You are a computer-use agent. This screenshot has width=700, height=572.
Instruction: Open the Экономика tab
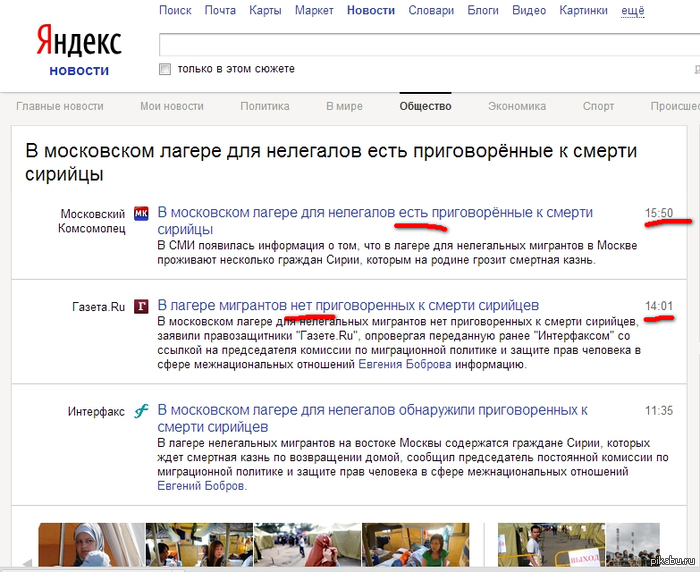[516, 106]
